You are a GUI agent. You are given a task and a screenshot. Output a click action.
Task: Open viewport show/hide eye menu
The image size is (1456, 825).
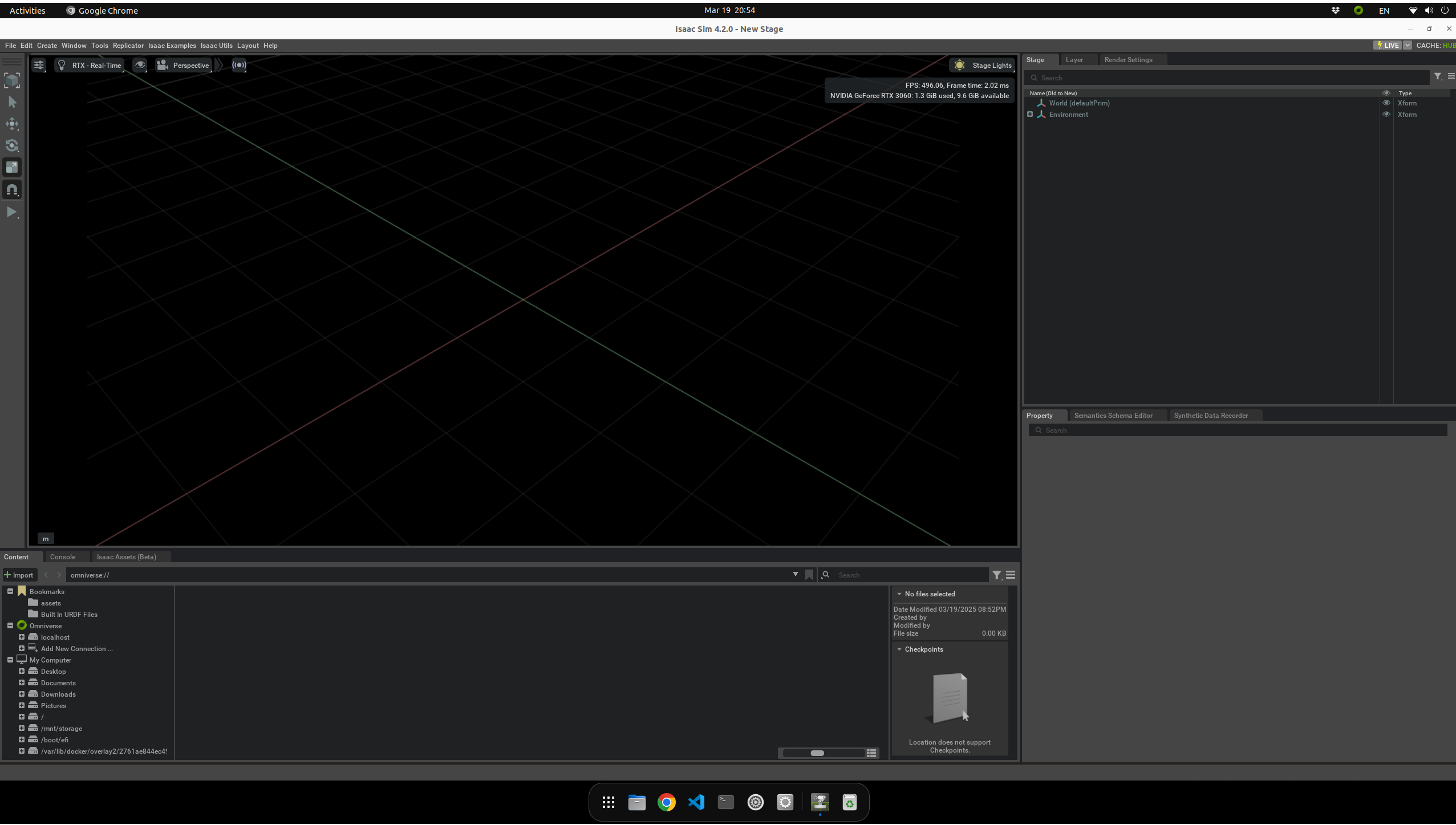point(140,65)
